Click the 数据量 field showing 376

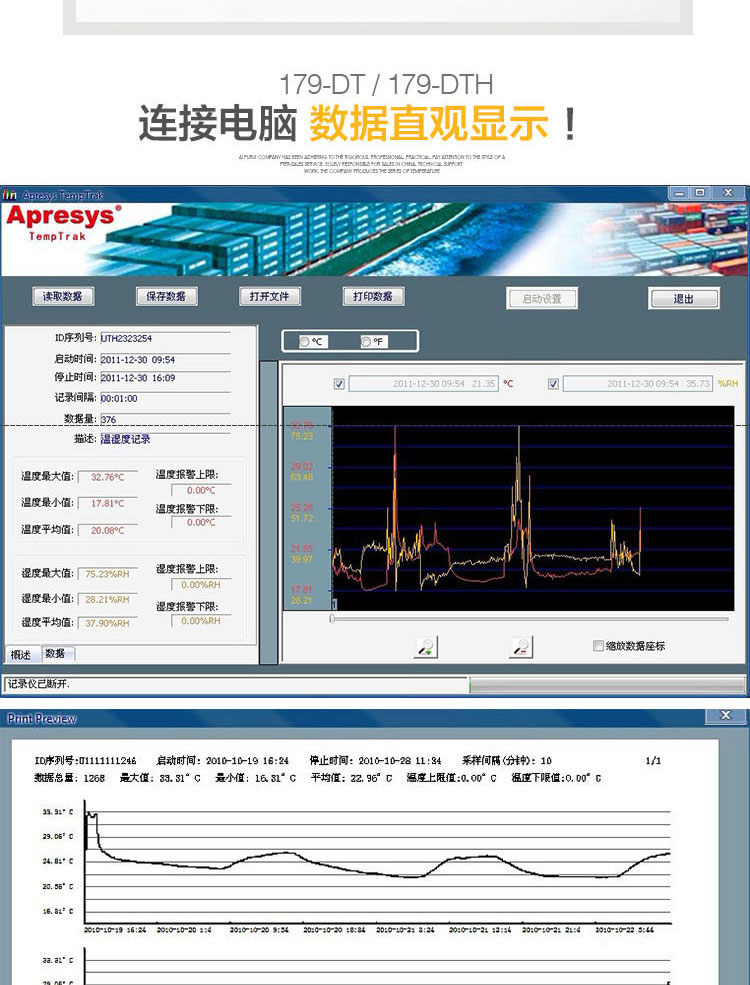[x=165, y=419]
